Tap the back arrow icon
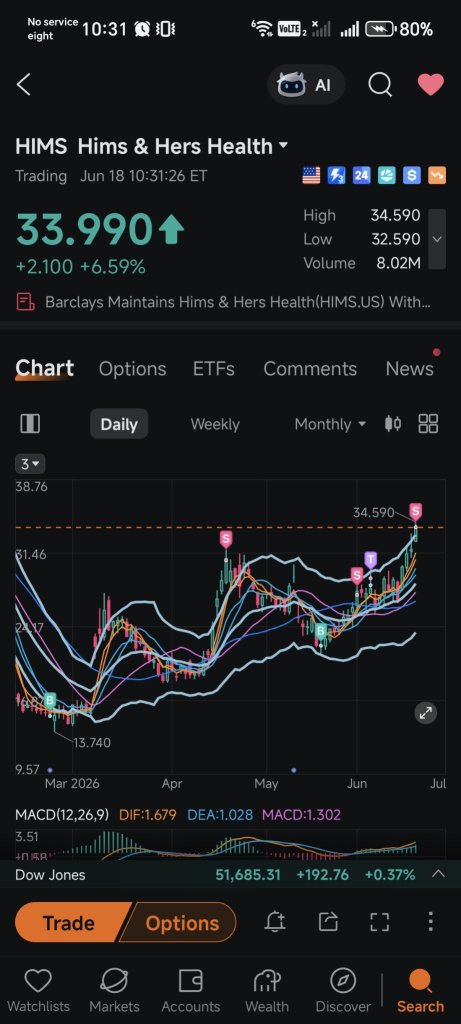This screenshot has height=1024, width=461. click(24, 84)
